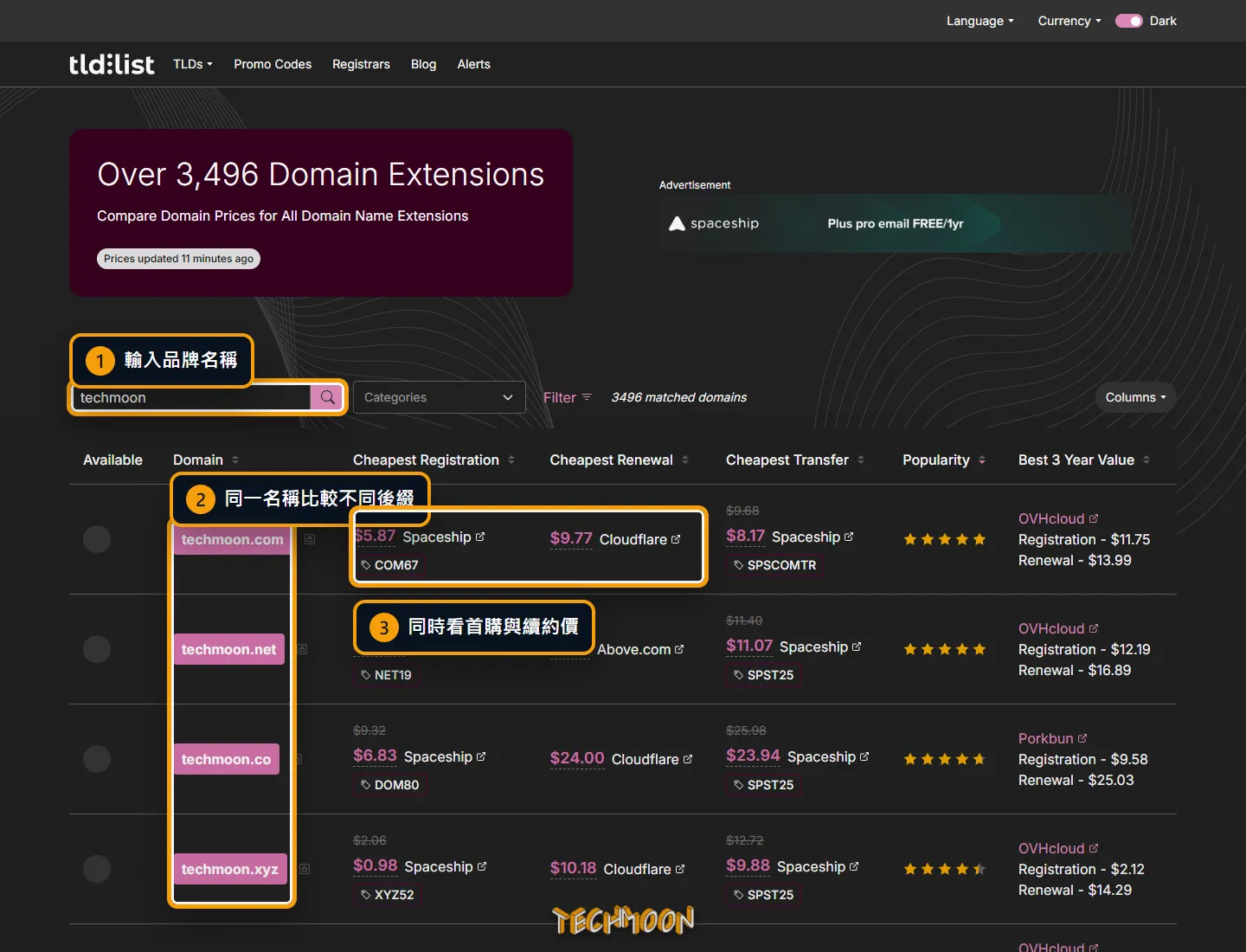Click the Spaceship logo in the advertisement
The height and width of the screenshot is (952, 1246).
[714, 223]
